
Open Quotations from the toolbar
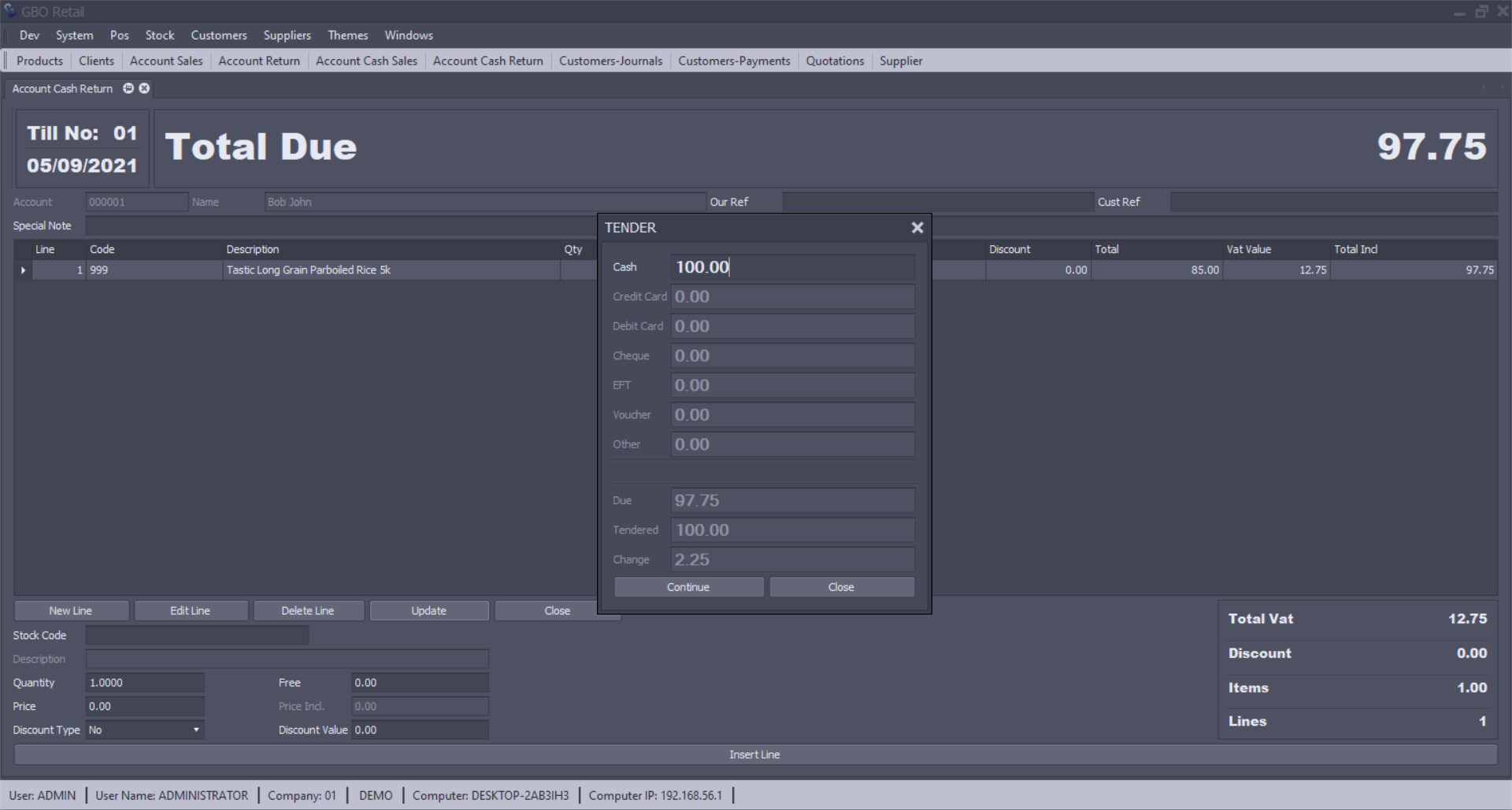pyautogui.click(x=835, y=61)
